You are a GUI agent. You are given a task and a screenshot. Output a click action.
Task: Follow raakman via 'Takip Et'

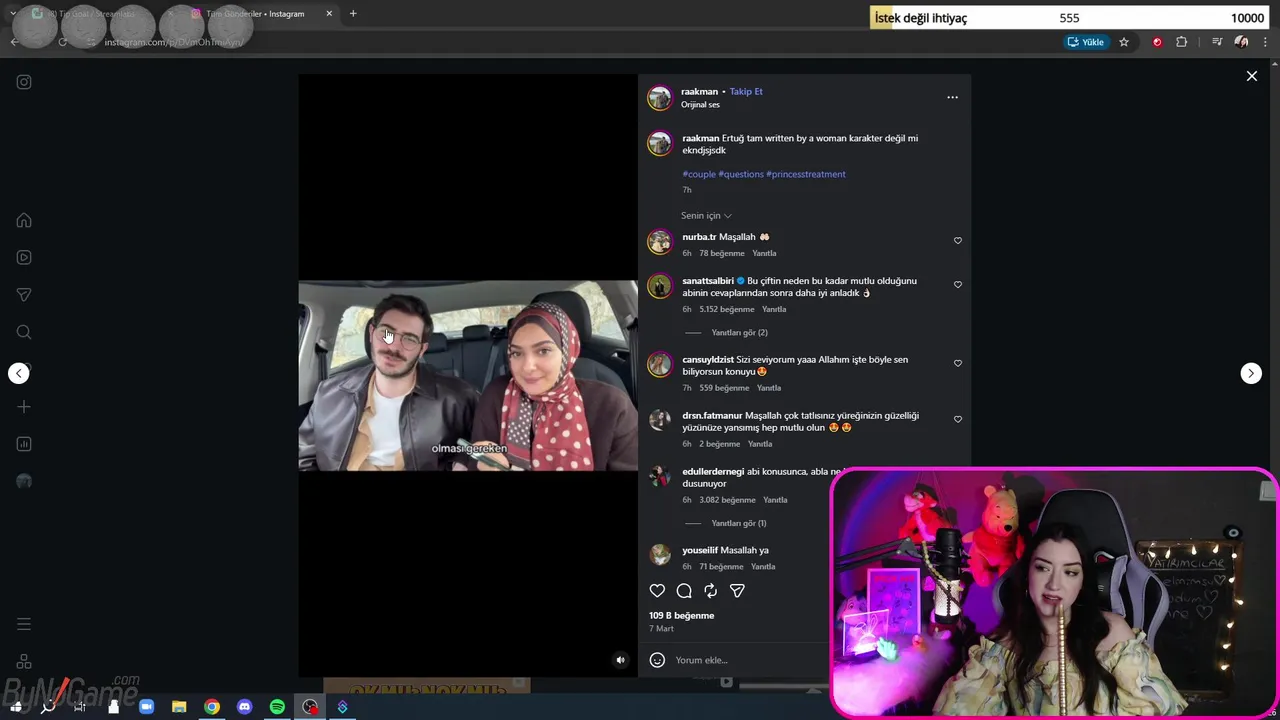point(746,91)
